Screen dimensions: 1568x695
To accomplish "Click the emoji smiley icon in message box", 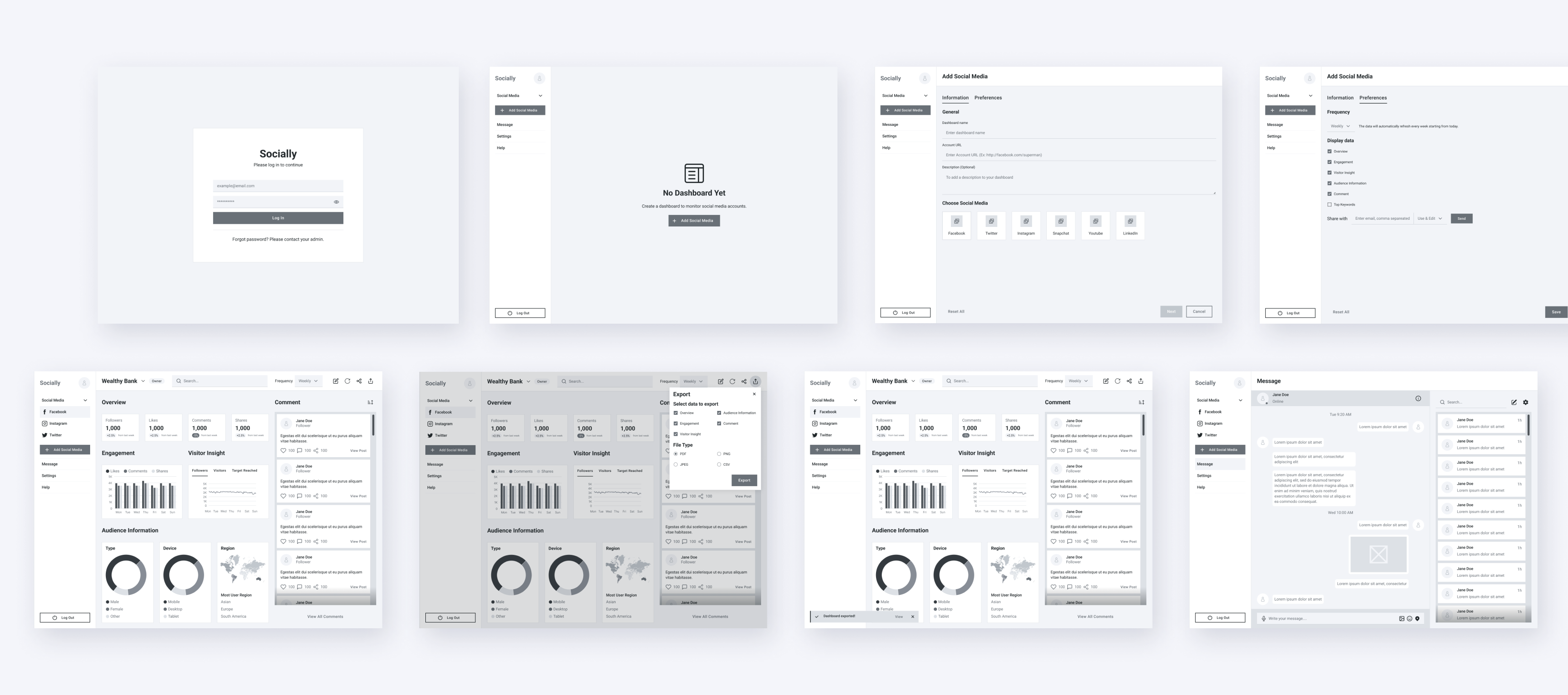I will [x=1409, y=618].
